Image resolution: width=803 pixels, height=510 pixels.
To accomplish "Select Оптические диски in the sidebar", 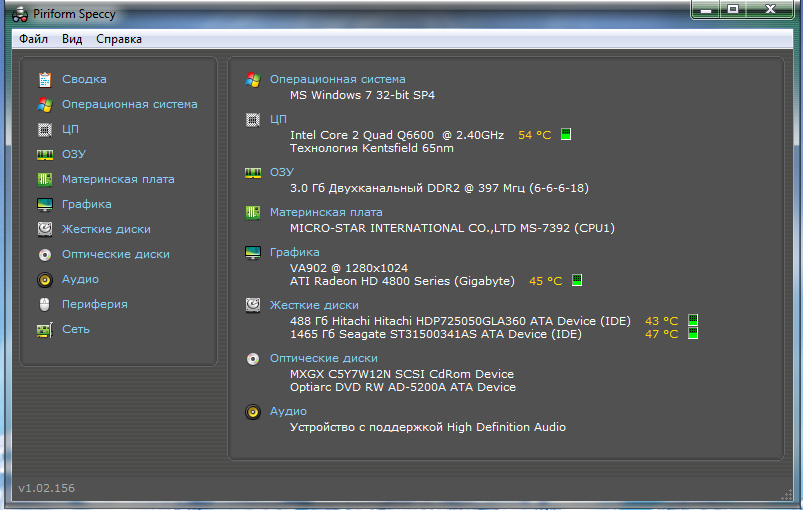I will point(116,254).
